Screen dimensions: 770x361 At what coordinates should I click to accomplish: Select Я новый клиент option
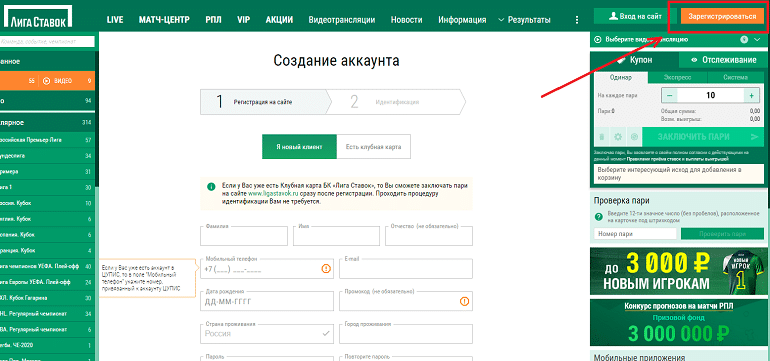299,147
